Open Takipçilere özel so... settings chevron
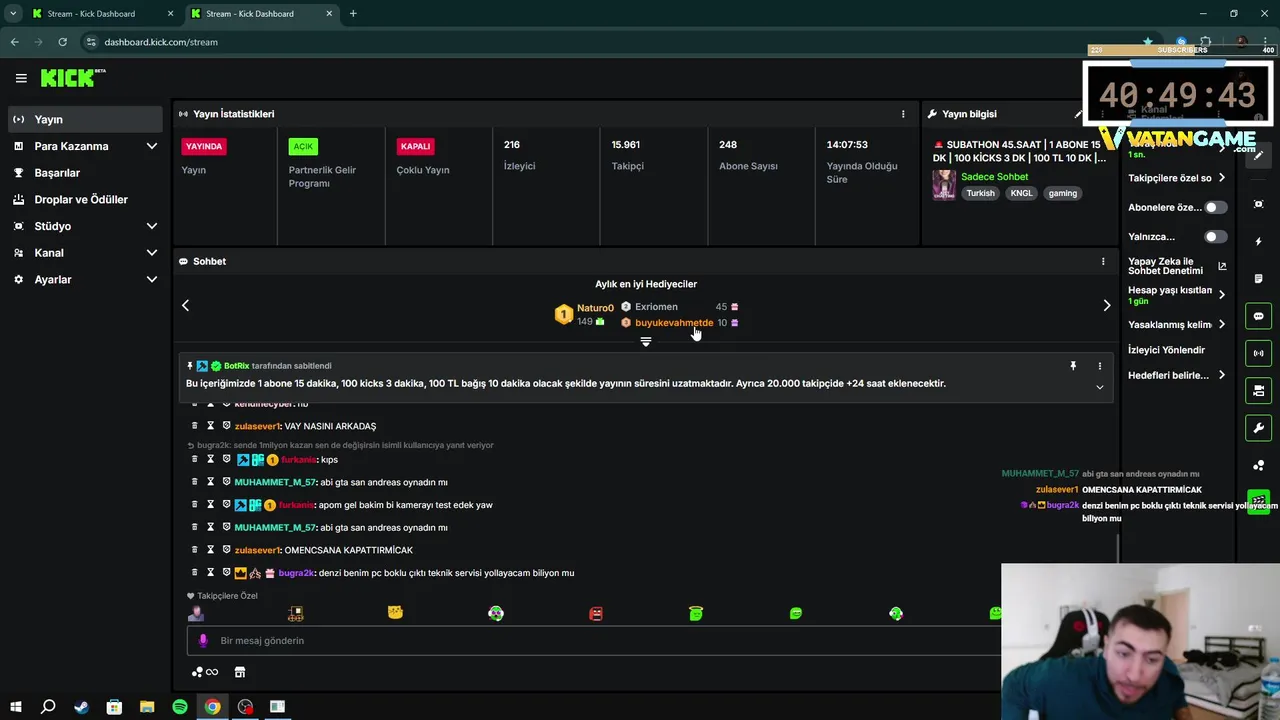Viewport: 1280px width, 720px height. (1222, 178)
